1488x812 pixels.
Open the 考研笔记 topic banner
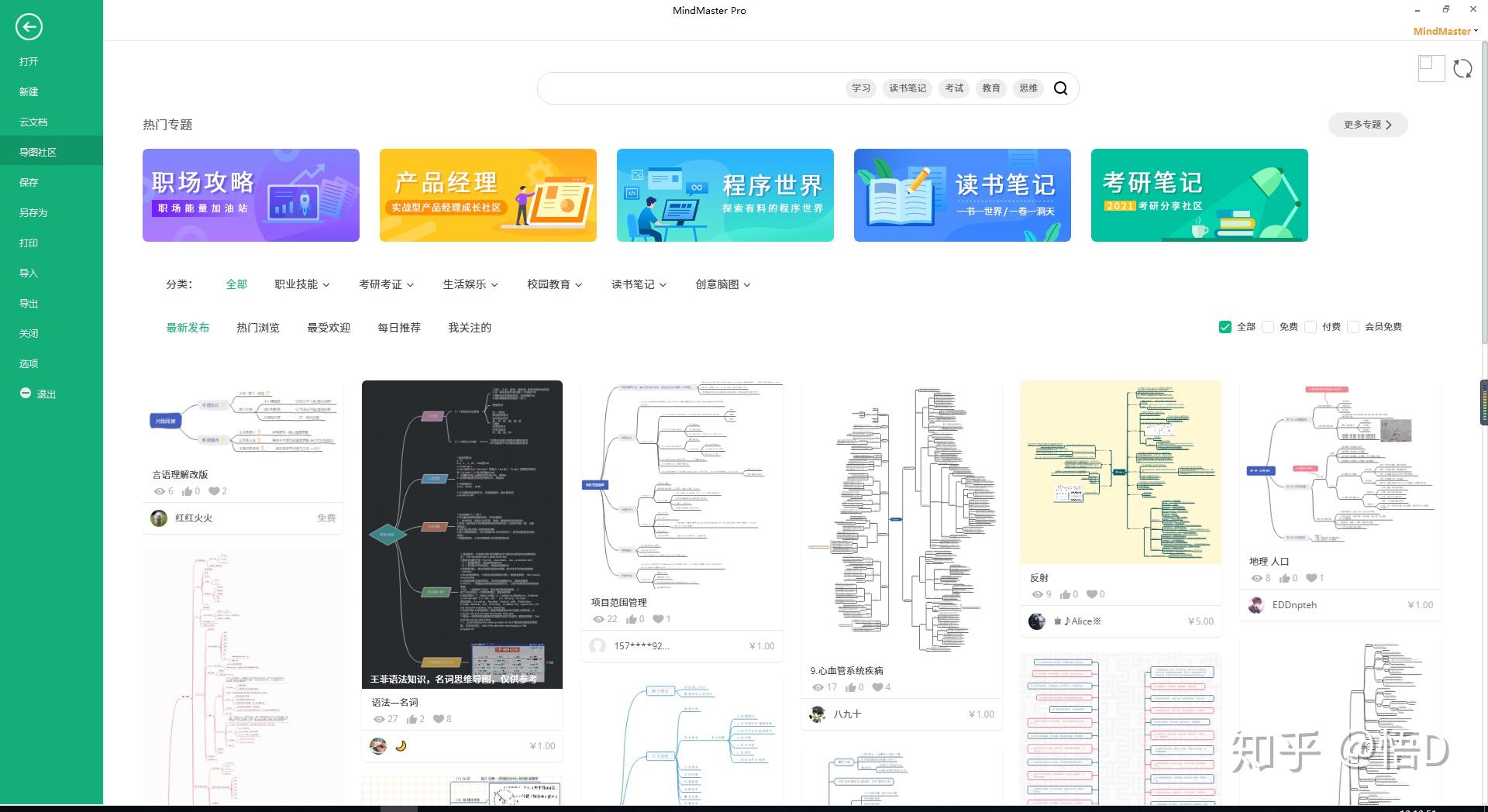tap(1200, 195)
